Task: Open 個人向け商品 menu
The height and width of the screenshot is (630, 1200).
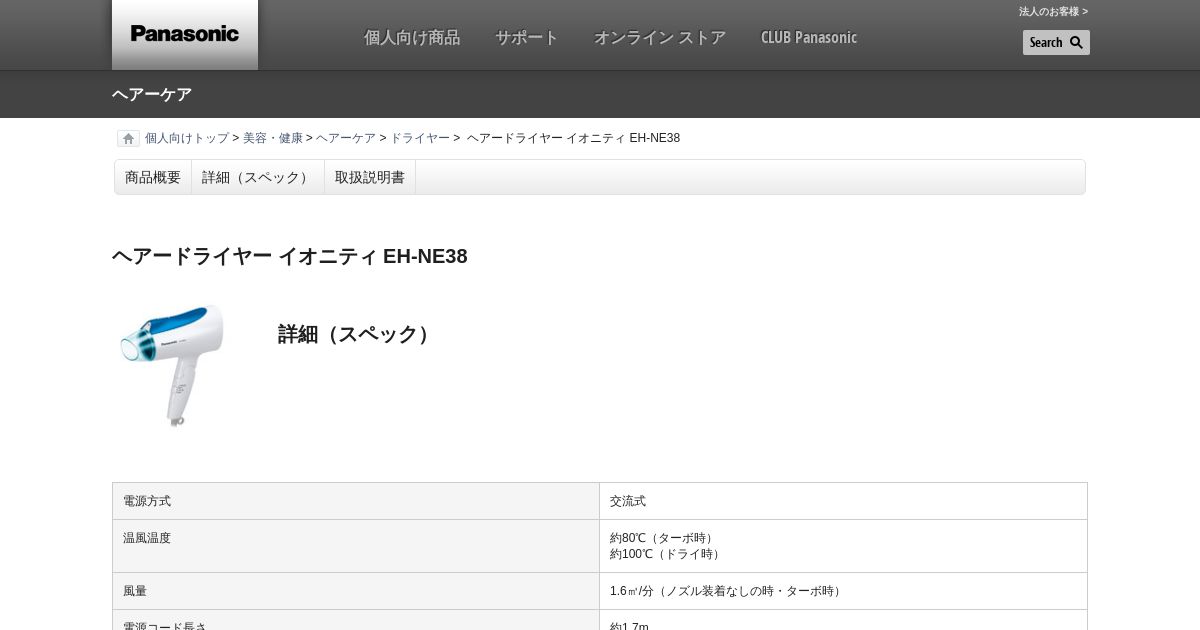Action: tap(412, 37)
